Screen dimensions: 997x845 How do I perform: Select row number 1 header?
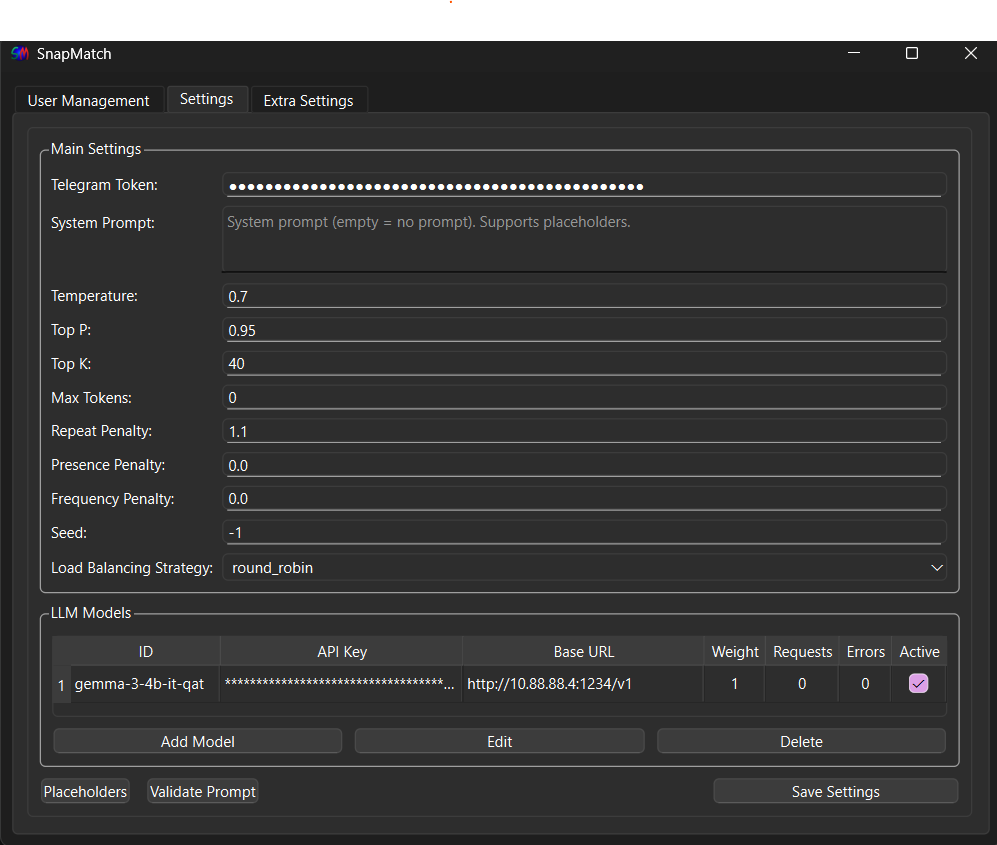[61, 685]
